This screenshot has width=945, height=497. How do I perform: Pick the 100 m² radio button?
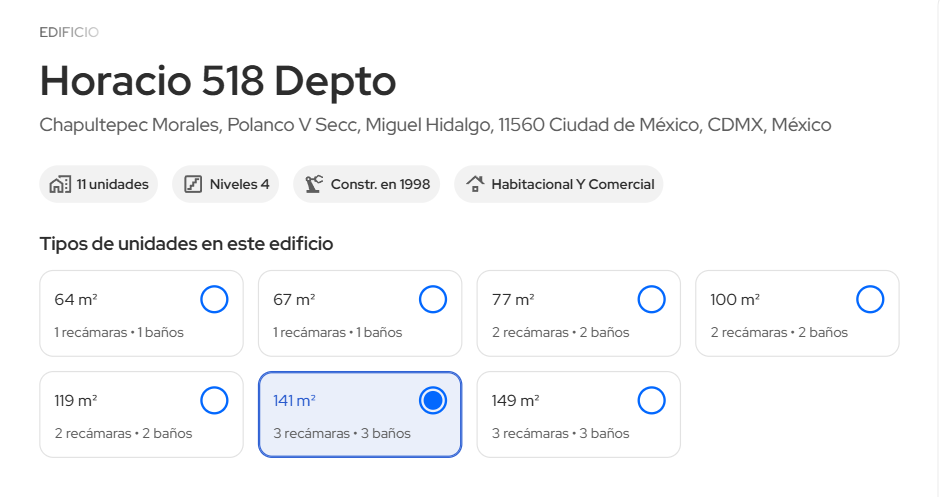[870, 299]
